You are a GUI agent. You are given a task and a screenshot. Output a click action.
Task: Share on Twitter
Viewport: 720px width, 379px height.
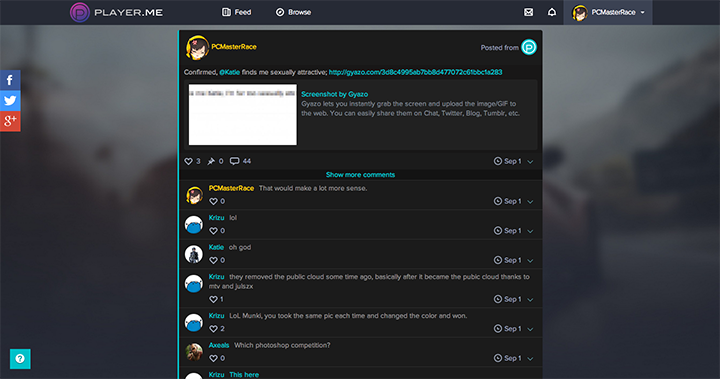10,101
